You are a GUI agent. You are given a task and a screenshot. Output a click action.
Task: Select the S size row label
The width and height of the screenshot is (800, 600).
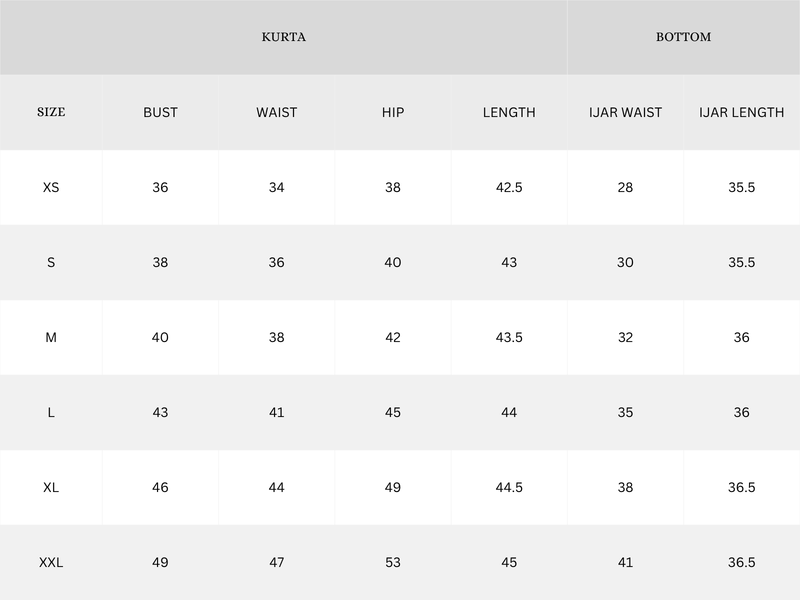(x=51, y=262)
